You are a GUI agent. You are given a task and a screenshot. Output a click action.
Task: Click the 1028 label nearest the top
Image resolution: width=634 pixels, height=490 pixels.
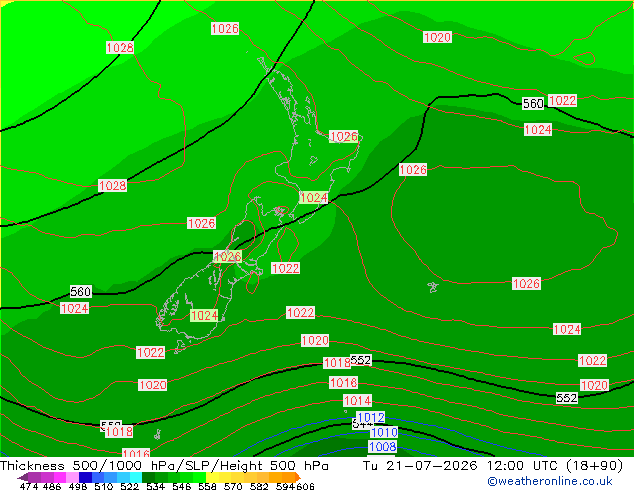[120, 48]
